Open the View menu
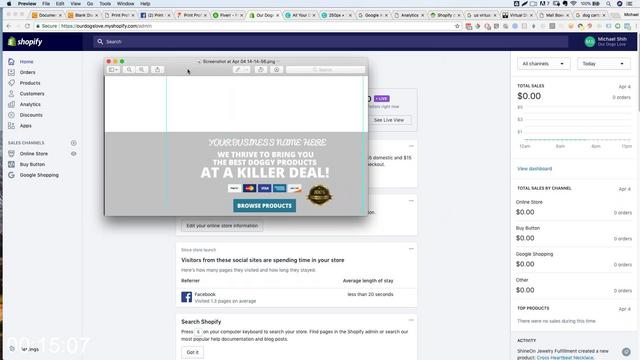The image size is (640, 360). click(x=76, y=4)
